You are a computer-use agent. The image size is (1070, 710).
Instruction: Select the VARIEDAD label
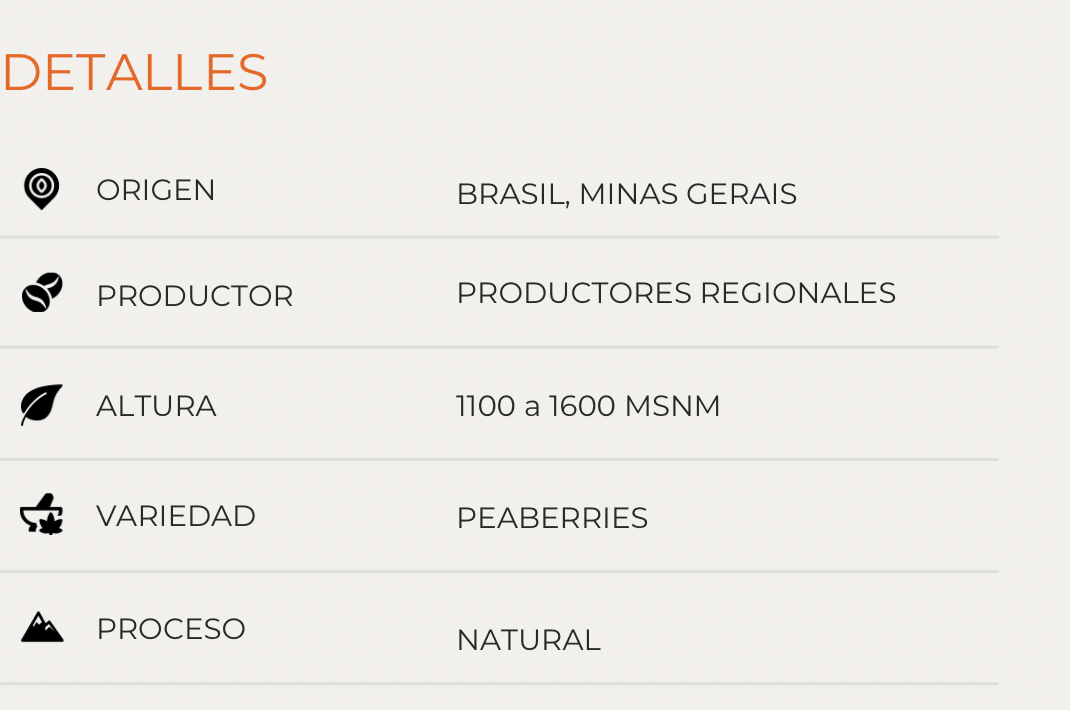point(176,516)
